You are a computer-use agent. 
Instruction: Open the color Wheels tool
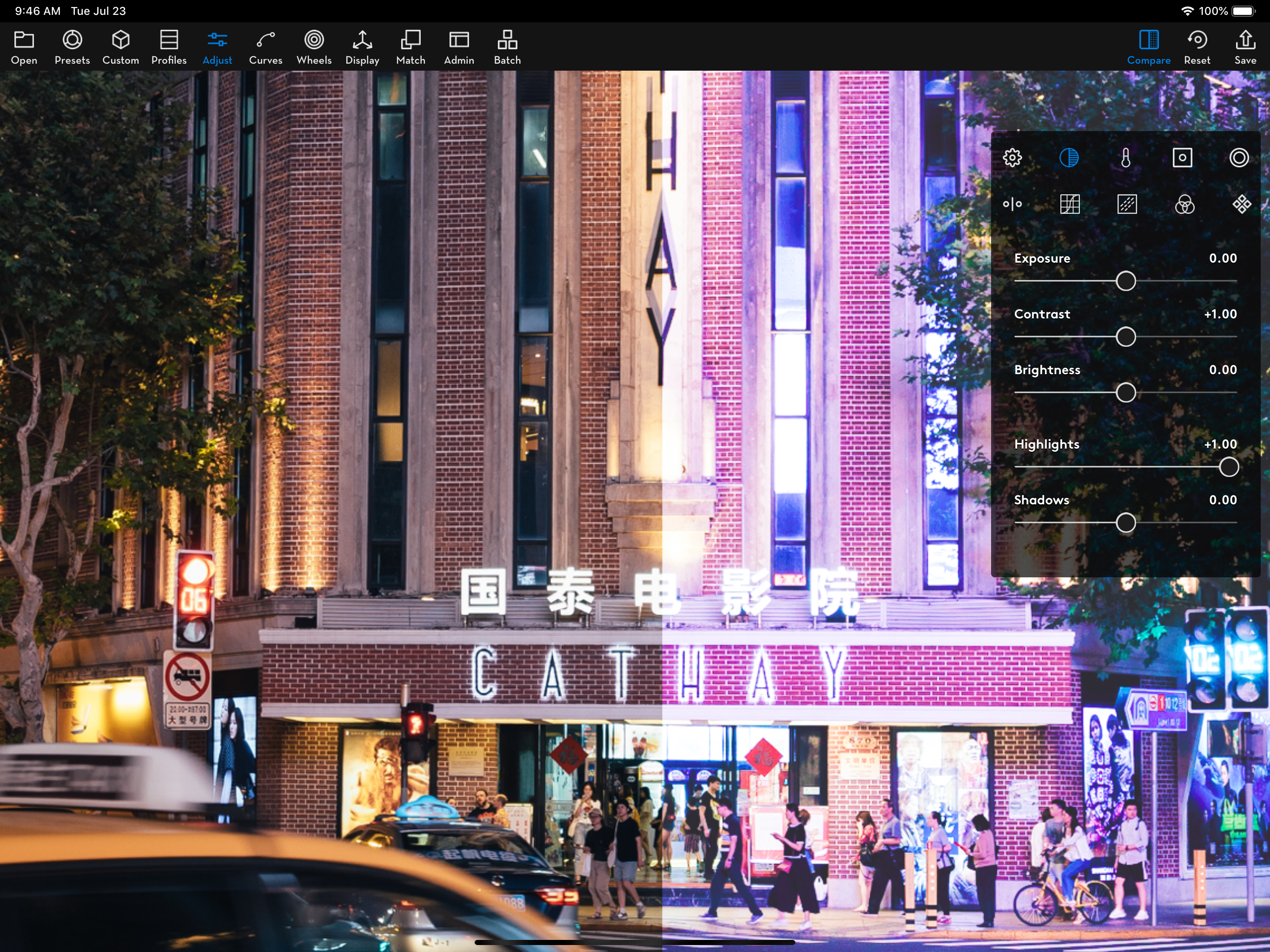click(x=313, y=47)
